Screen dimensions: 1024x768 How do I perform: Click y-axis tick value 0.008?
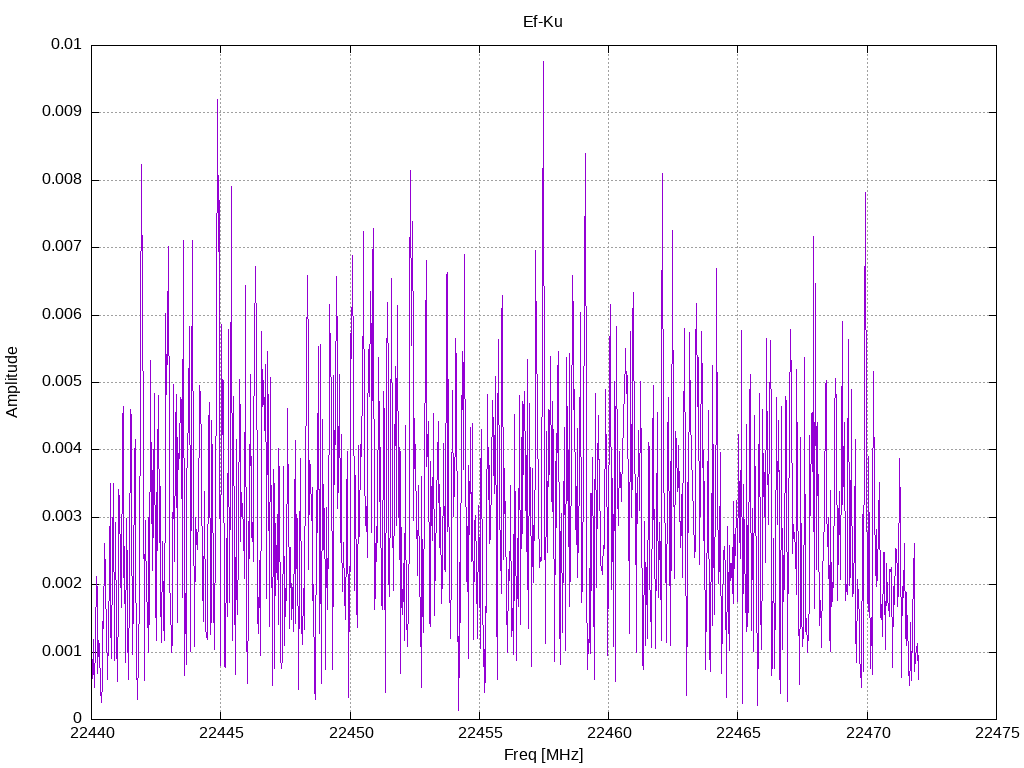coord(62,180)
